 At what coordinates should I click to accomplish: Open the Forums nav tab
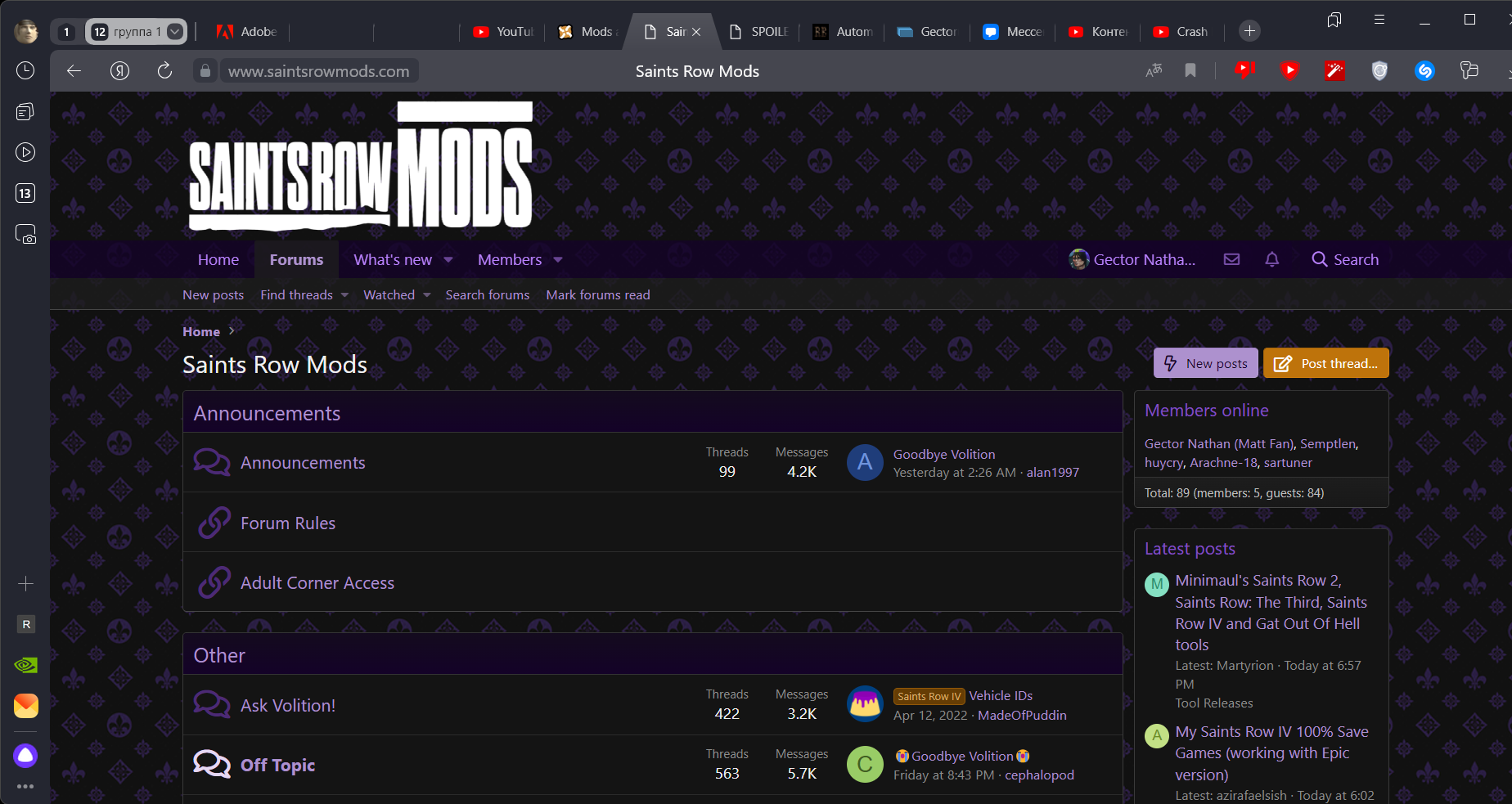pyautogui.click(x=296, y=260)
